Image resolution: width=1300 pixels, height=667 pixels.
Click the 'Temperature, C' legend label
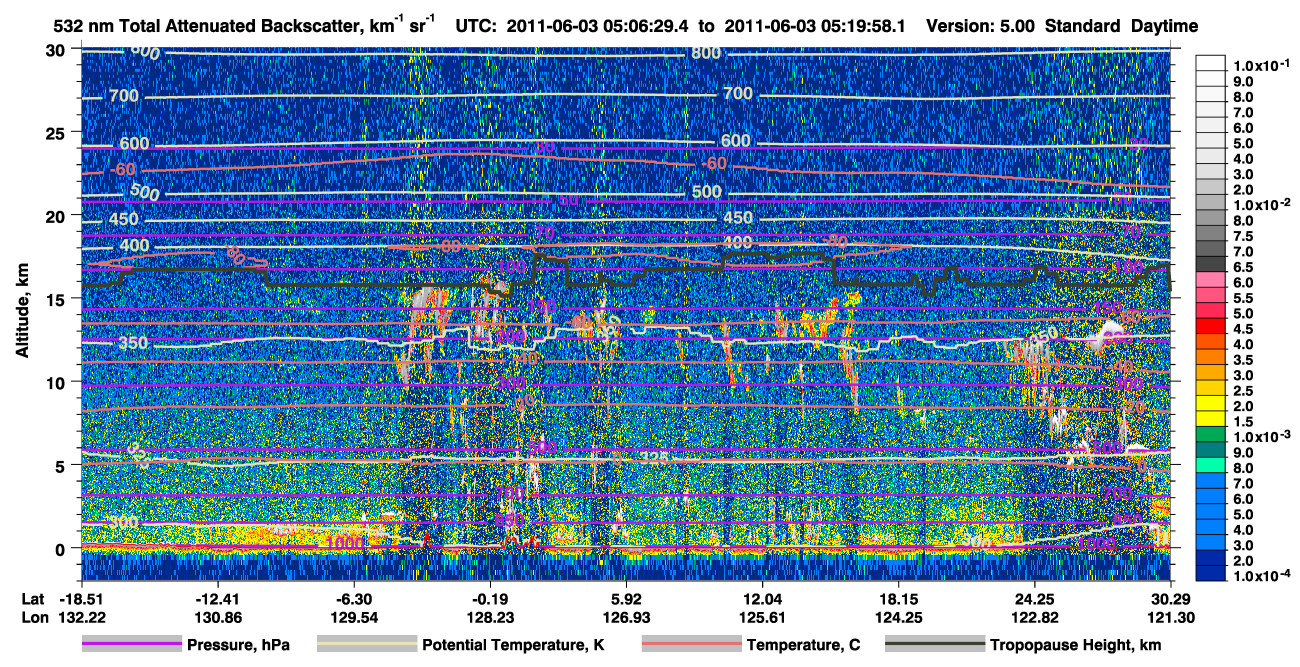click(803, 645)
